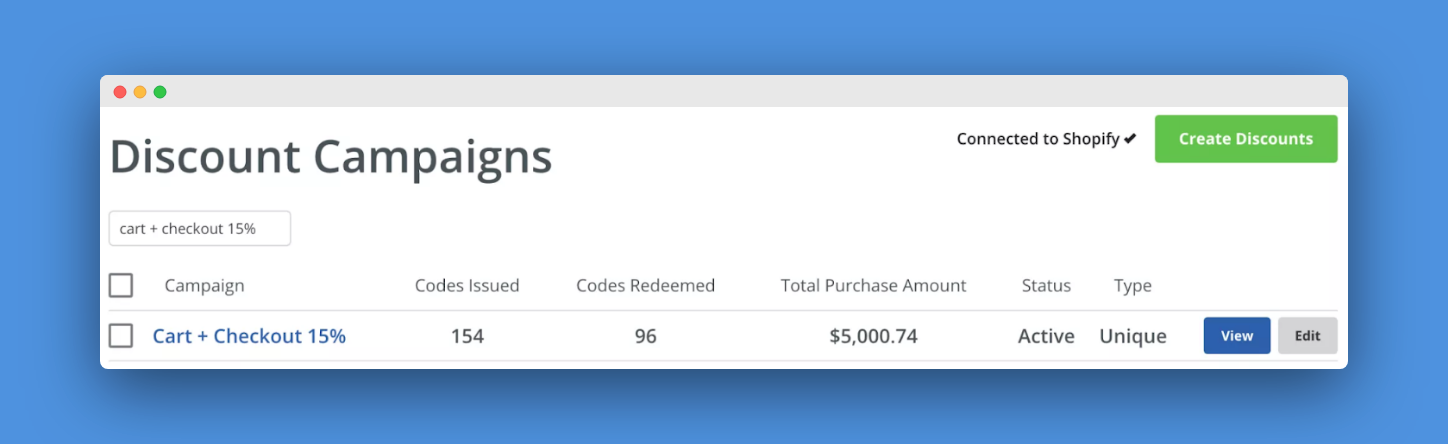Minimize the window using the yellow button
Viewport: 1448px width, 444px height.
140,92
